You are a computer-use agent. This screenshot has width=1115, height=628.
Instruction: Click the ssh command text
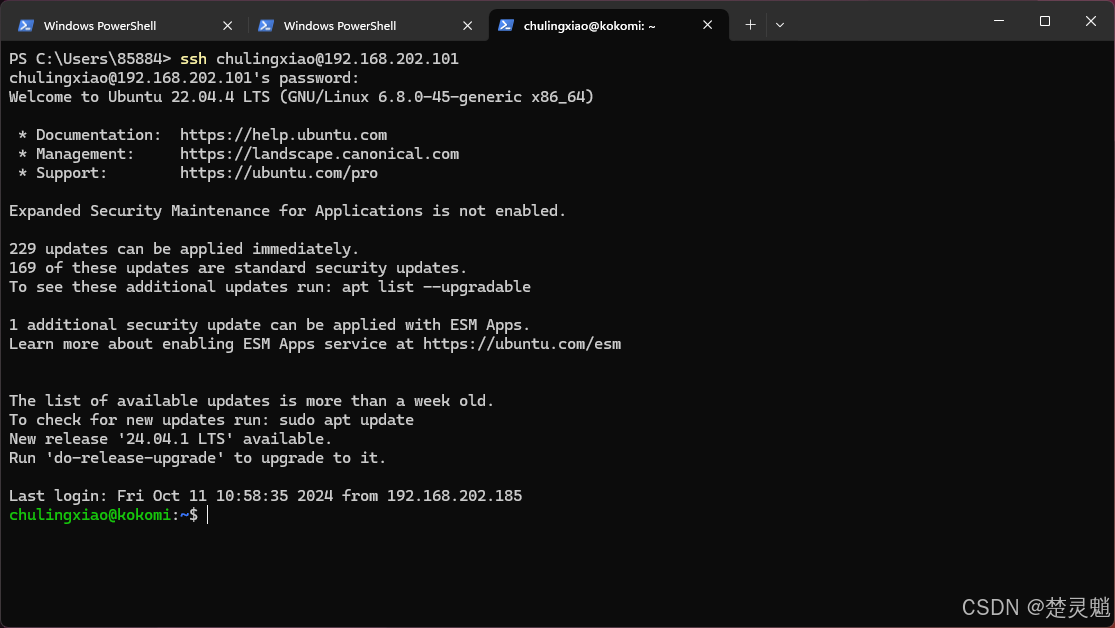pos(193,59)
